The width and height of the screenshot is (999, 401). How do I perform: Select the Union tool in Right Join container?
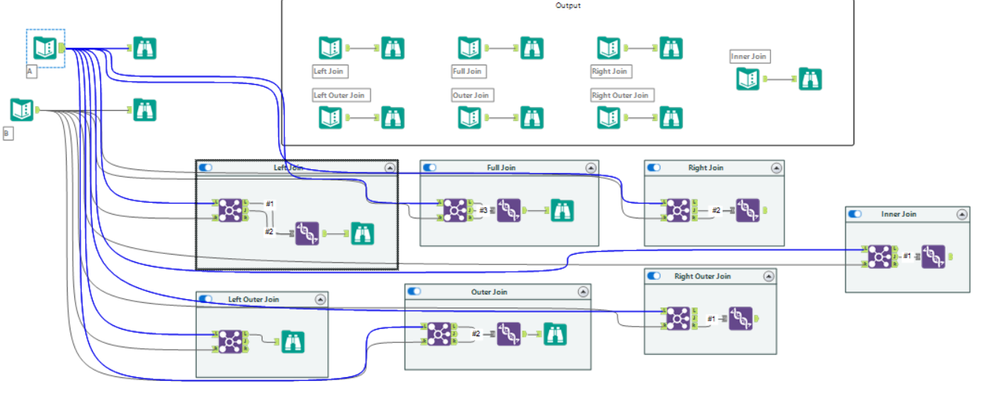pyautogui.click(x=748, y=210)
